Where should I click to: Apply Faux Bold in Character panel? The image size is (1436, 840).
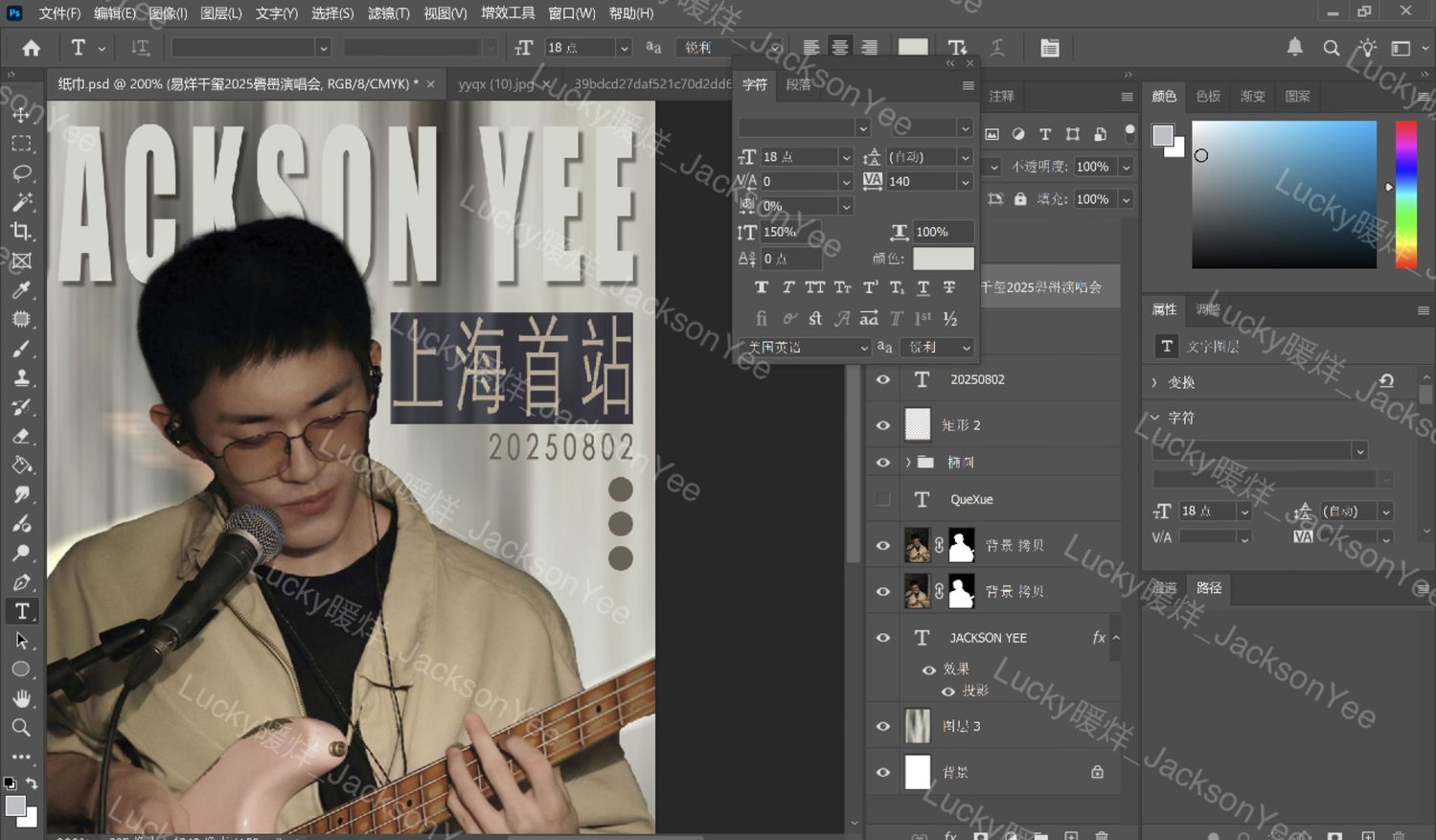[x=762, y=287]
